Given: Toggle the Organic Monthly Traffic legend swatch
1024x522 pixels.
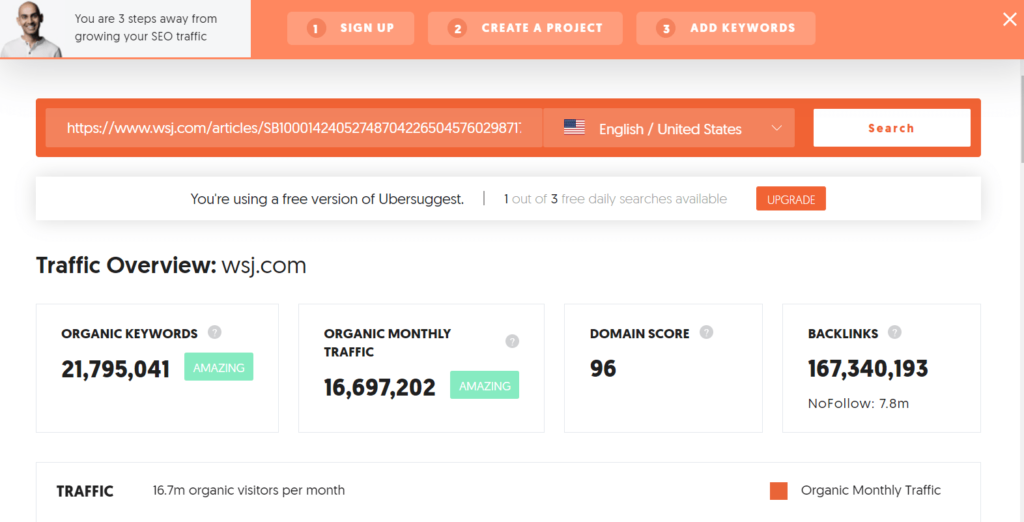Looking at the screenshot, I should point(779,490).
